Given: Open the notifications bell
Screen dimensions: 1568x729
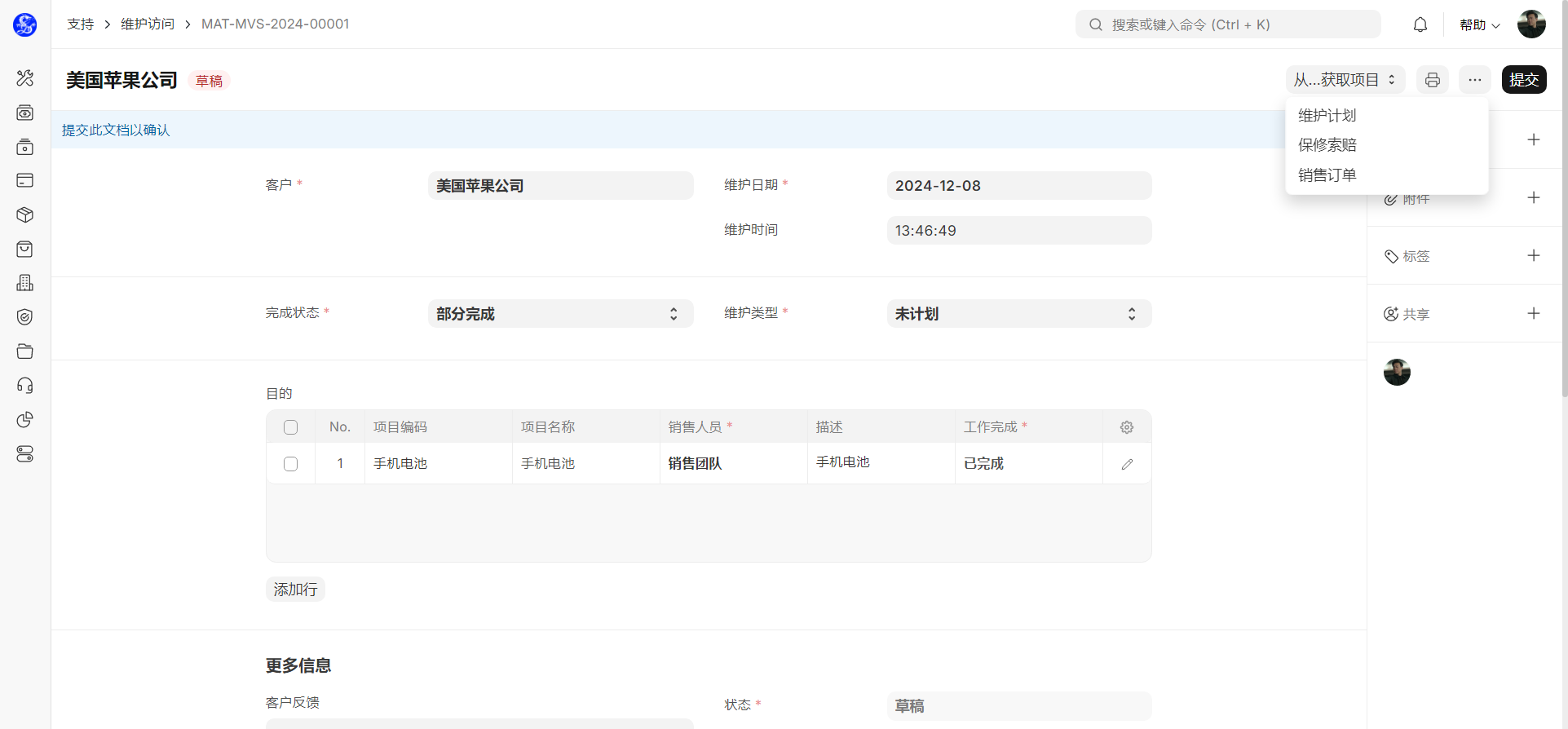Looking at the screenshot, I should (1420, 24).
